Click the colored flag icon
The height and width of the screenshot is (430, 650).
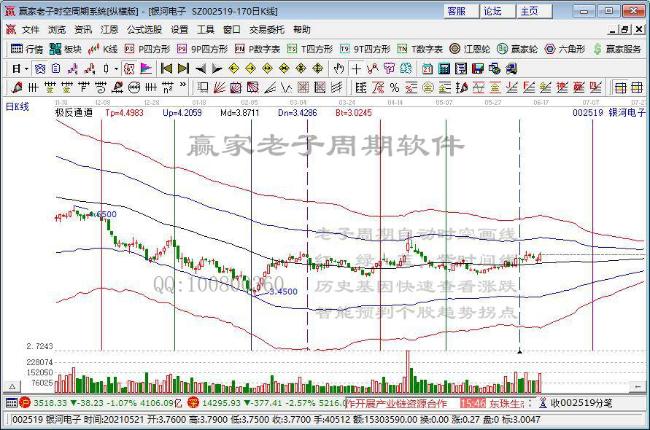pyautogui.click(x=146, y=68)
